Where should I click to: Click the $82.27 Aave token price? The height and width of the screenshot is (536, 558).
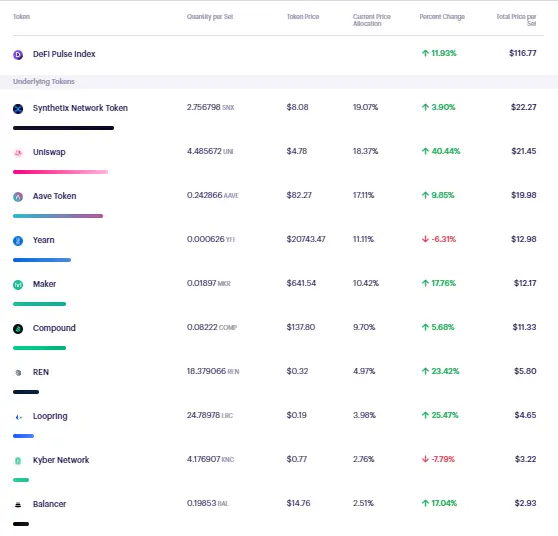tap(299, 195)
